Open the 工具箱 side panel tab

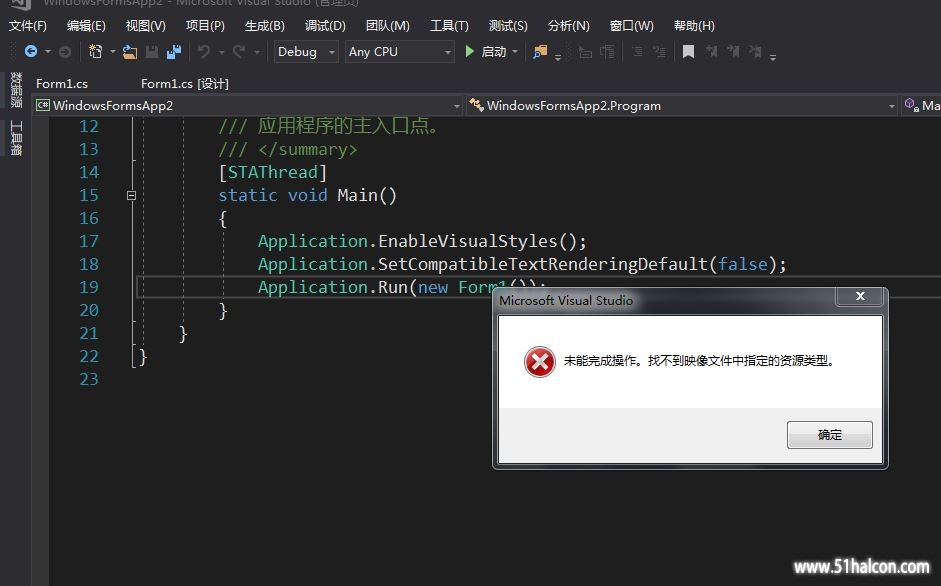coord(16,137)
